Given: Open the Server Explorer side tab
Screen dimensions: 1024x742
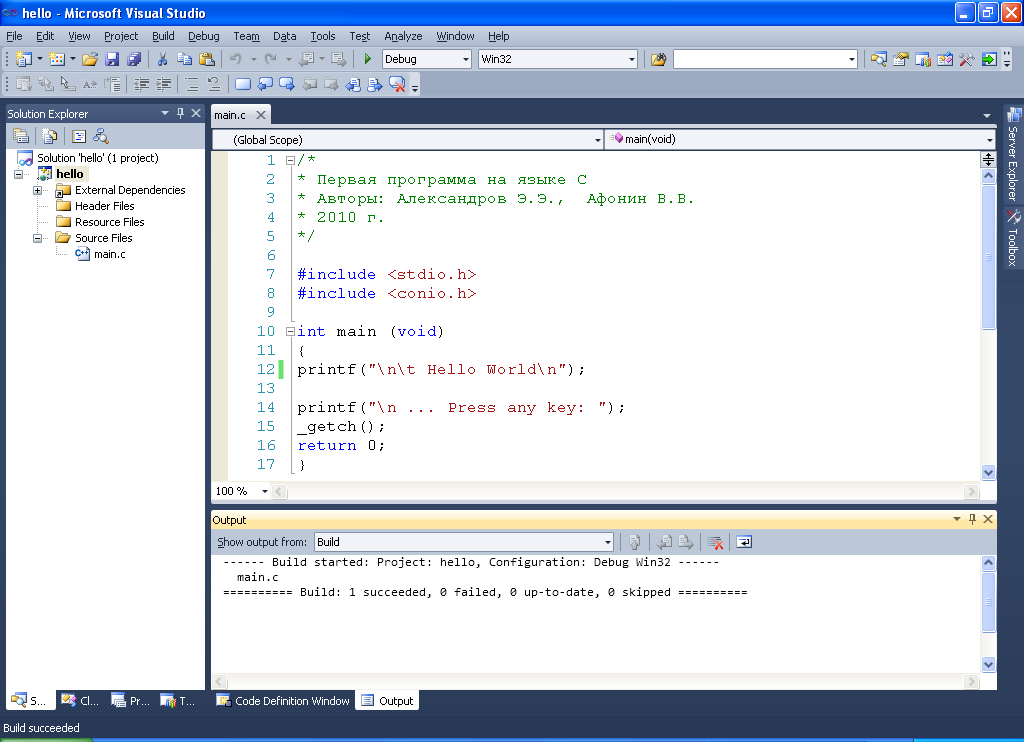Looking at the screenshot, I should click(x=1013, y=153).
